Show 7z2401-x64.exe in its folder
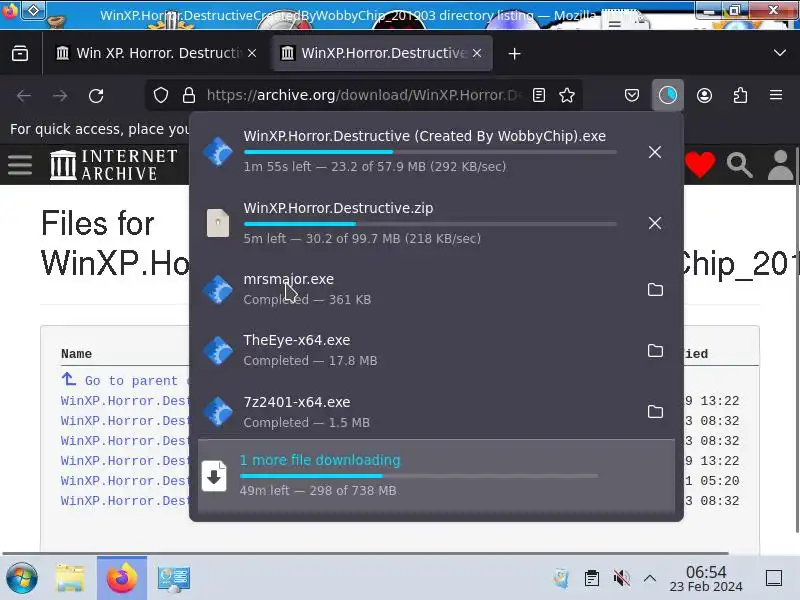 [x=655, y=412]
